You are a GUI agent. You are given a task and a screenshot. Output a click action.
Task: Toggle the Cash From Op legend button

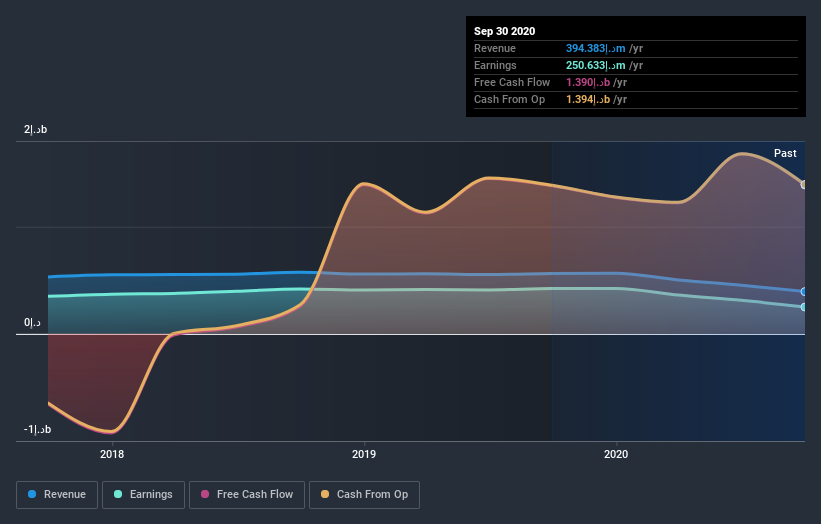pyautogui.click(x=364, y=495)
